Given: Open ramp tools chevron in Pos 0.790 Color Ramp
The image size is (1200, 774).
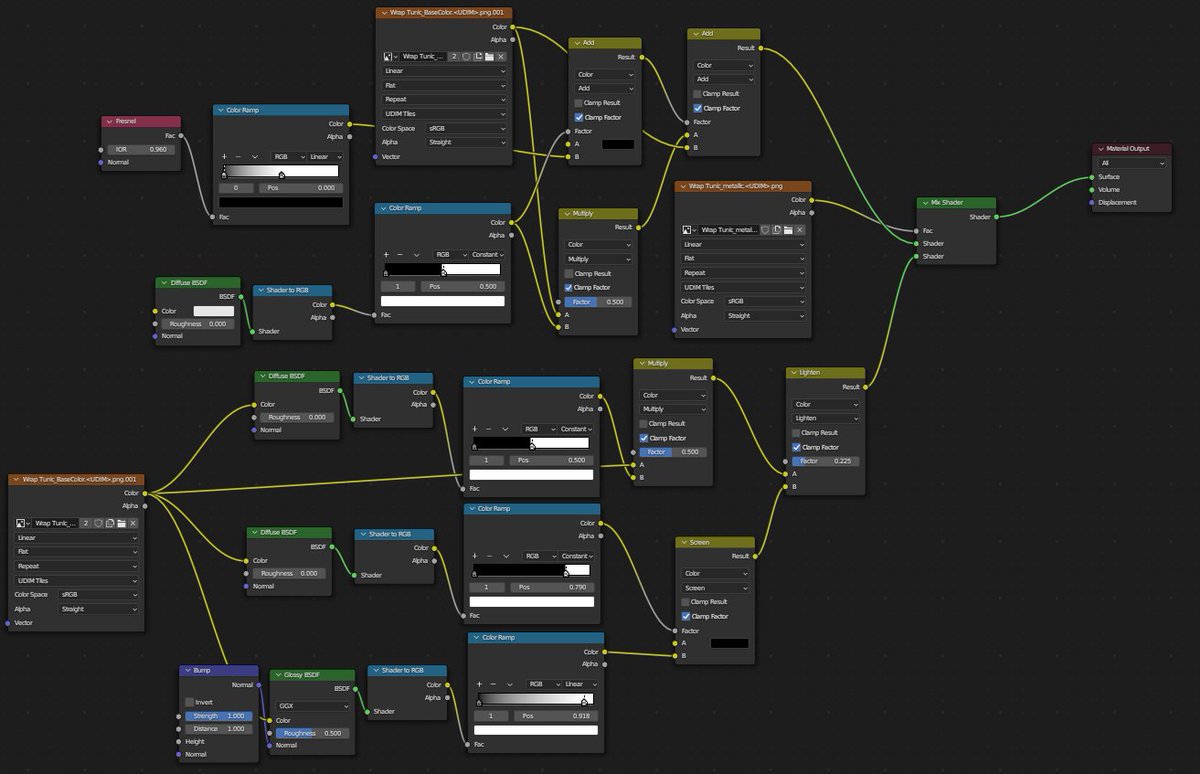Looking at the screenshot, I should pos(506,556).
